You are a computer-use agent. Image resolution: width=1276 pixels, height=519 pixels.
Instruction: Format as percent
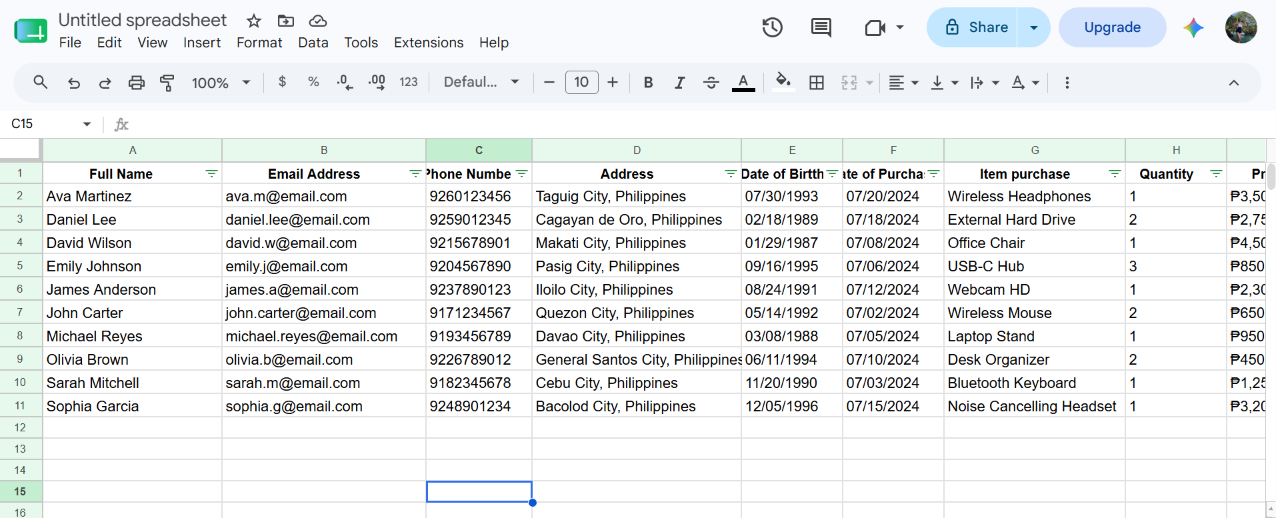click(313, 82)
